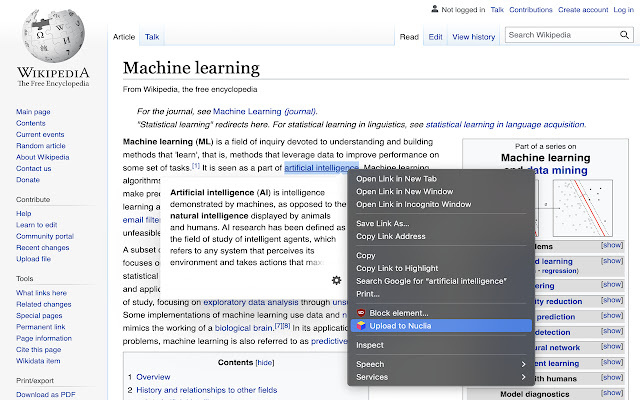Image resolution: width=640 pixels, height=400 pixels.
Task: Open Community portal
Action: click(x=45, y=236)
